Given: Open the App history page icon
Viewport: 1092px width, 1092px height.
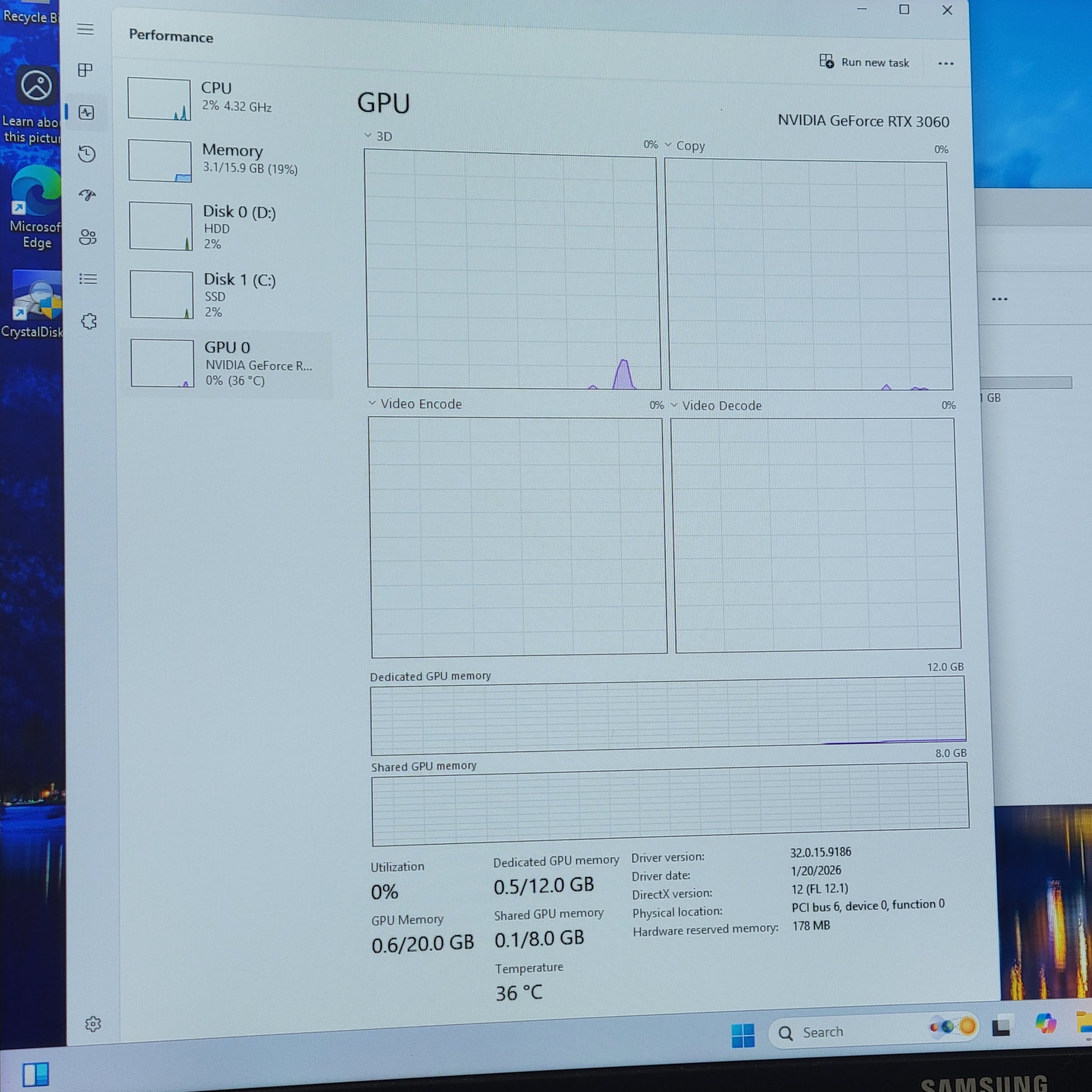Looking at the screenshot, I should pos(87,154).
